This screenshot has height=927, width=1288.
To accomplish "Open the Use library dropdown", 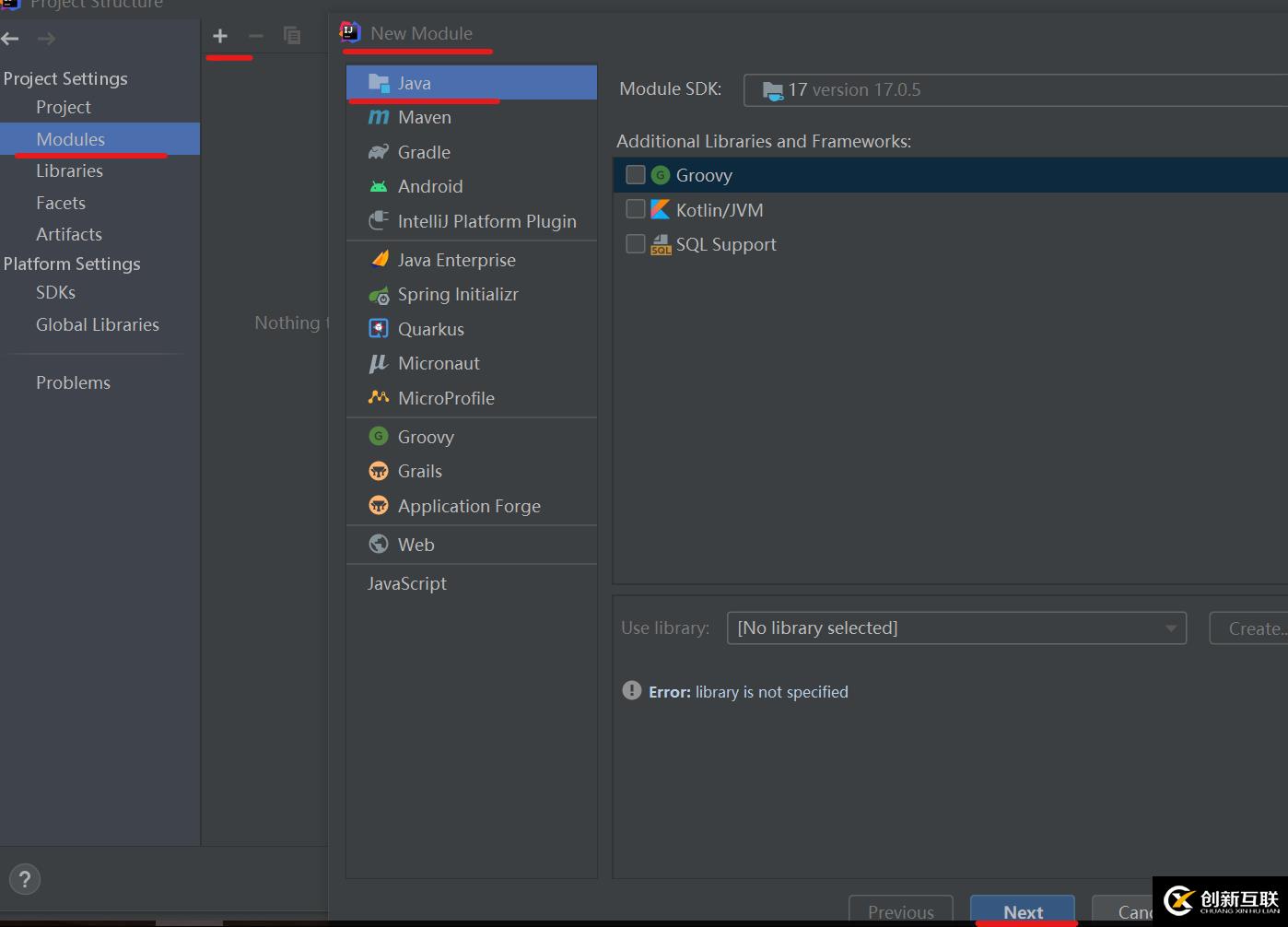I will pyautogui.click(x=956, y=628).
